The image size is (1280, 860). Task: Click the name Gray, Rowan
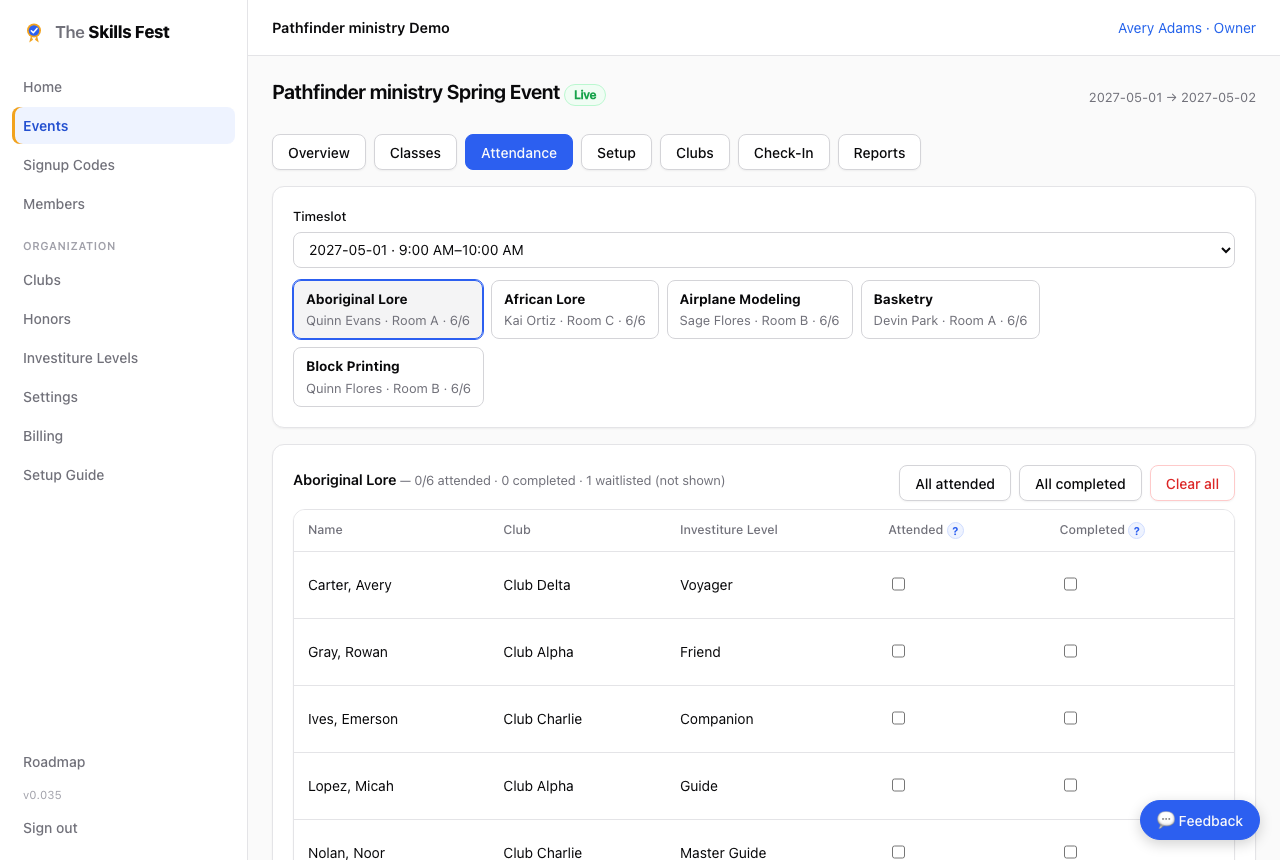(x=348, y=652)
